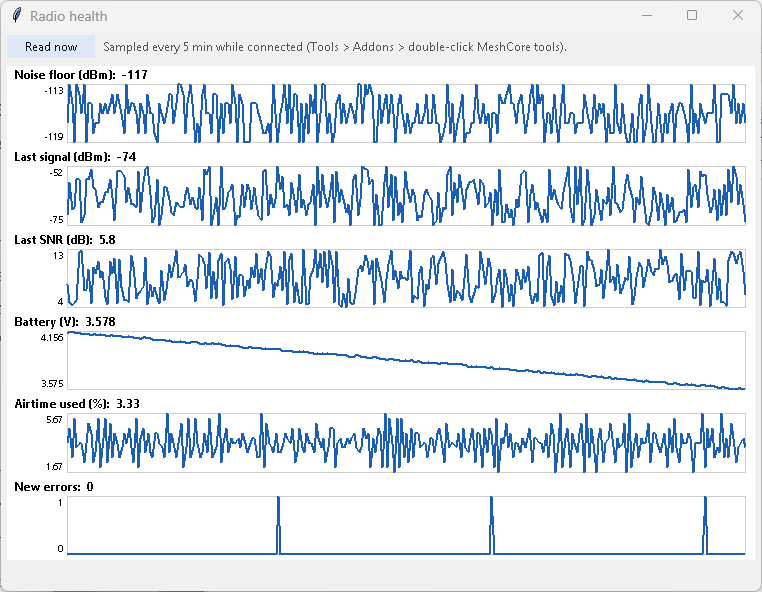Click the sampling interval info text
762x592 pixels.
tap(335, 47)
